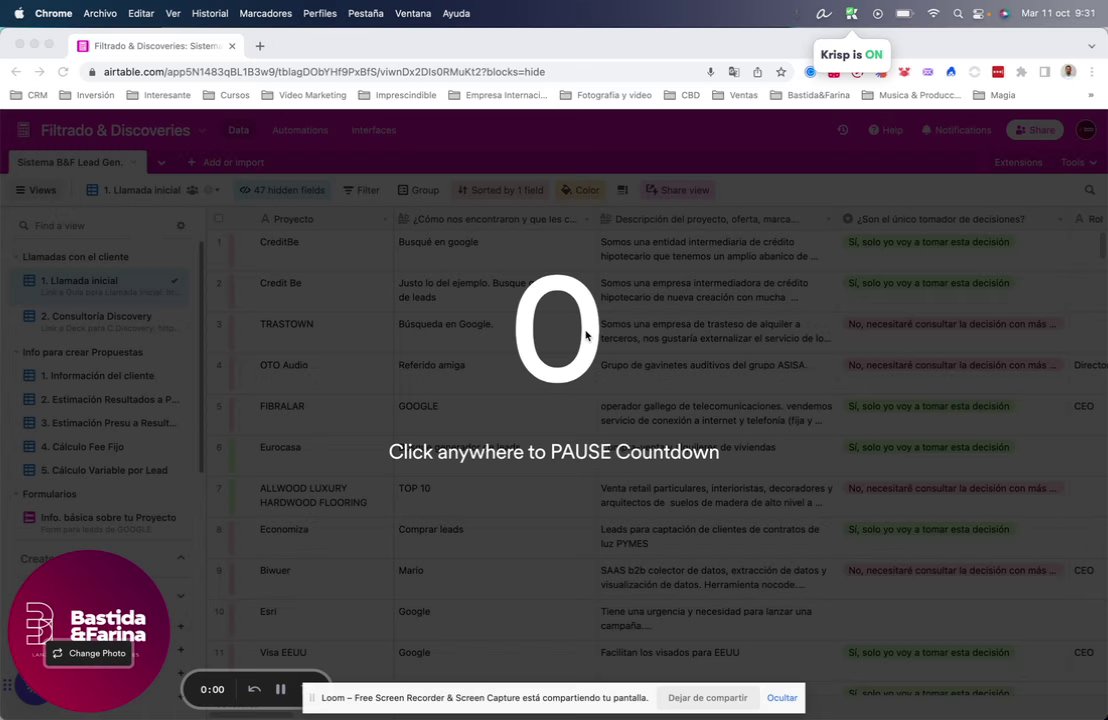Open the Filter options
Image resolution: width=1108 pixels, height=720 pixels.
point(361,190)
